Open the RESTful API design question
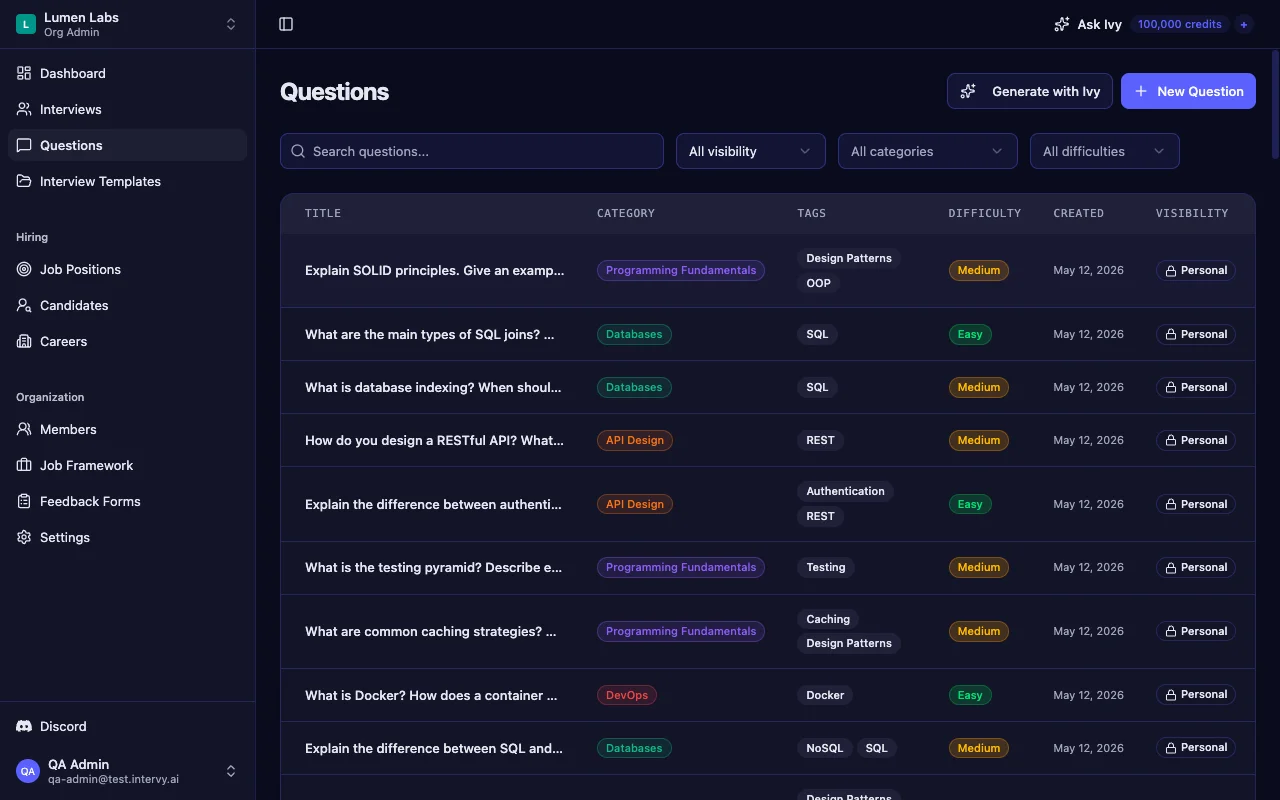Viewport: 1280px width, 800px height. pyautogui.click(x=434, y=440)
